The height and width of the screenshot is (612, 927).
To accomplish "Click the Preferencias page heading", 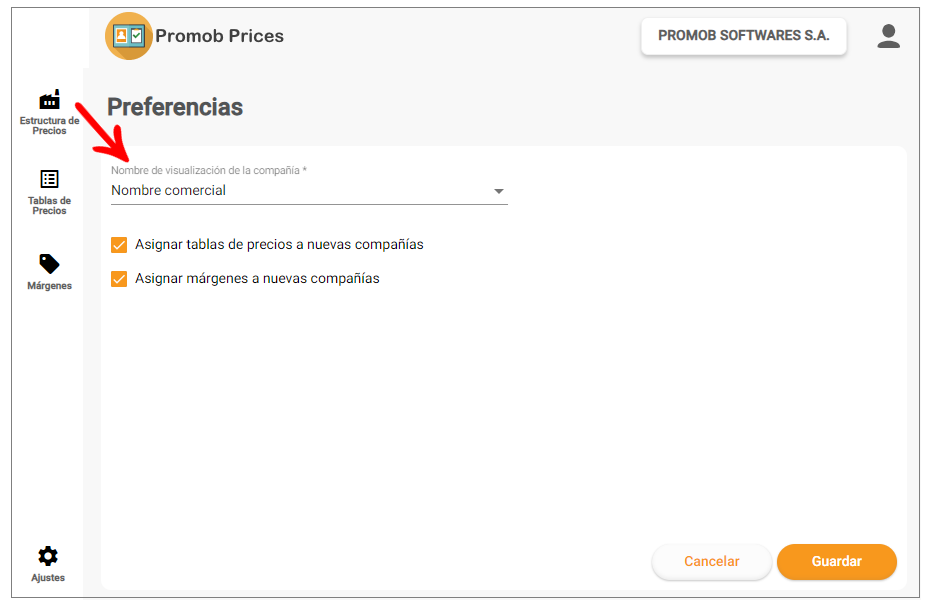I will (175, 107).
